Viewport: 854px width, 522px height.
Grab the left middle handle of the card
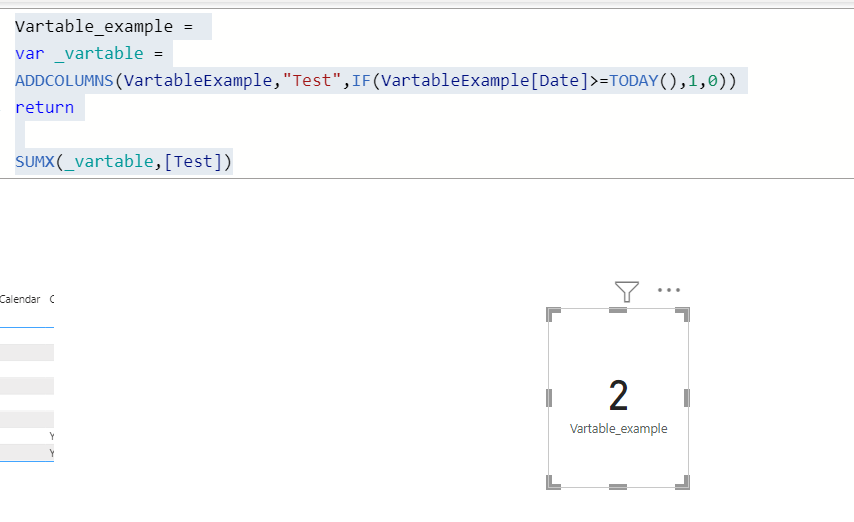point(549,398)
